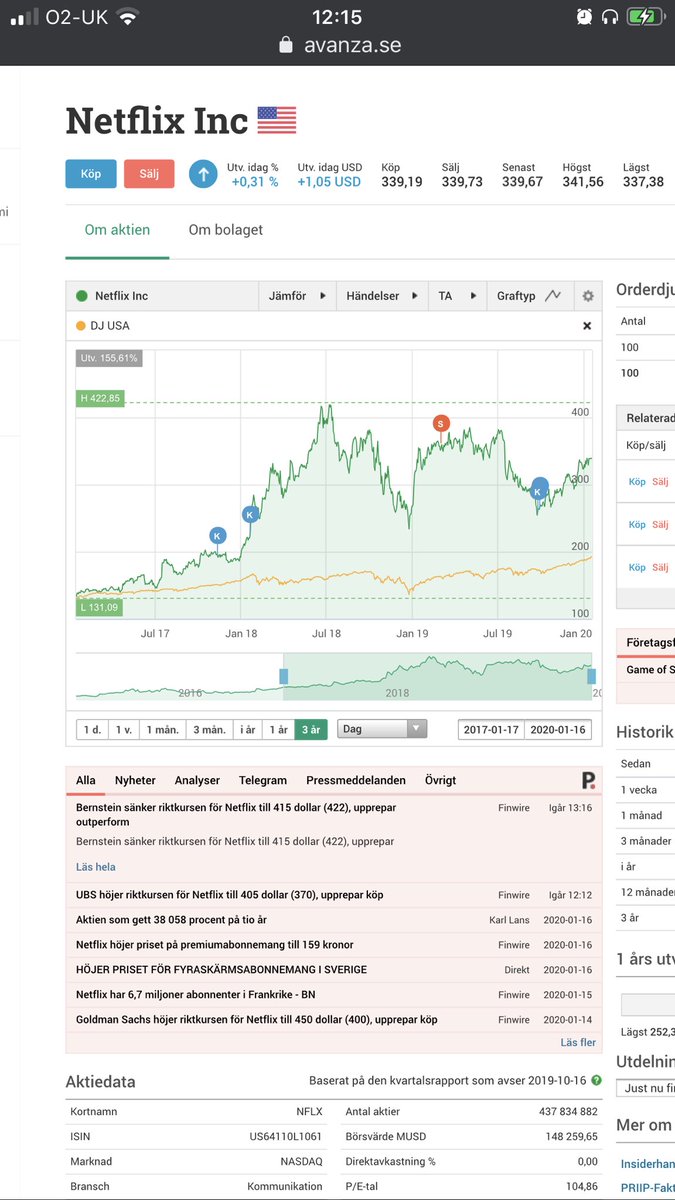
Task: Click the K buy marker near Jan 18
Action: [250, 514]
